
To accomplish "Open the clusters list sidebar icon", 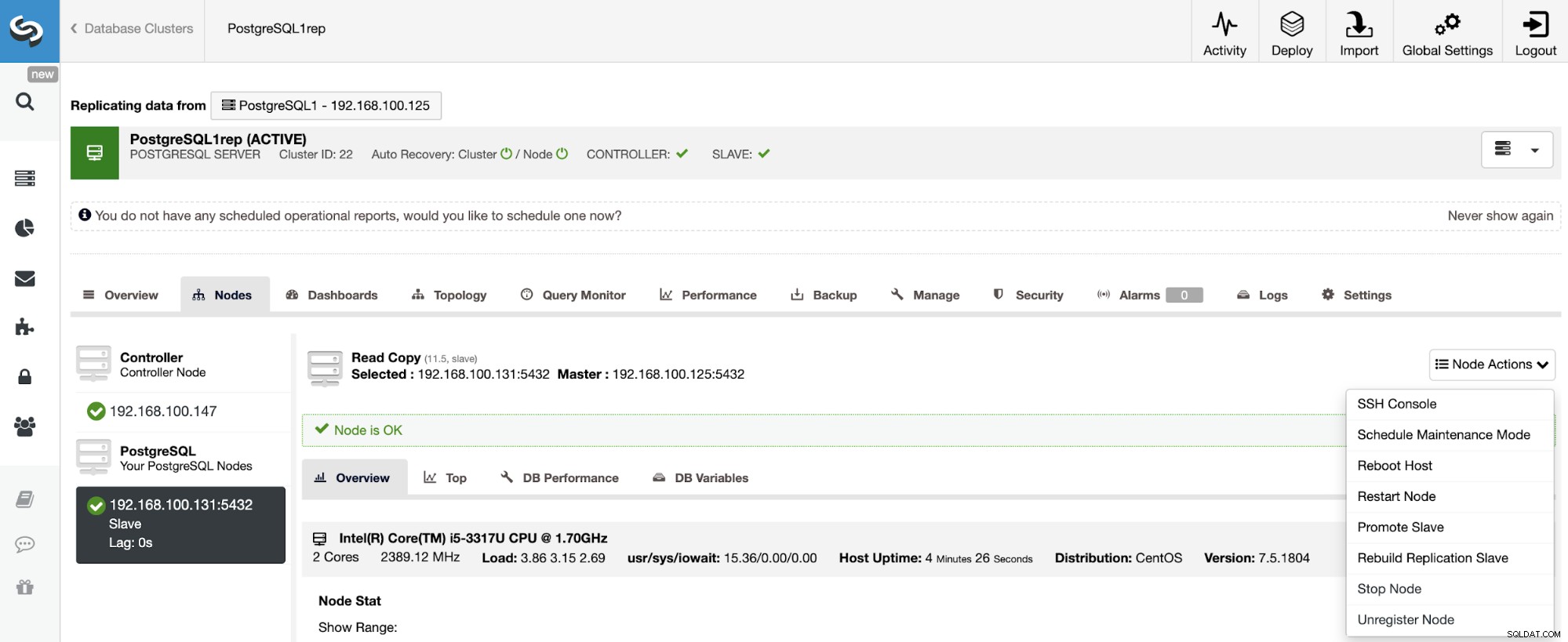I will [25, 178].
